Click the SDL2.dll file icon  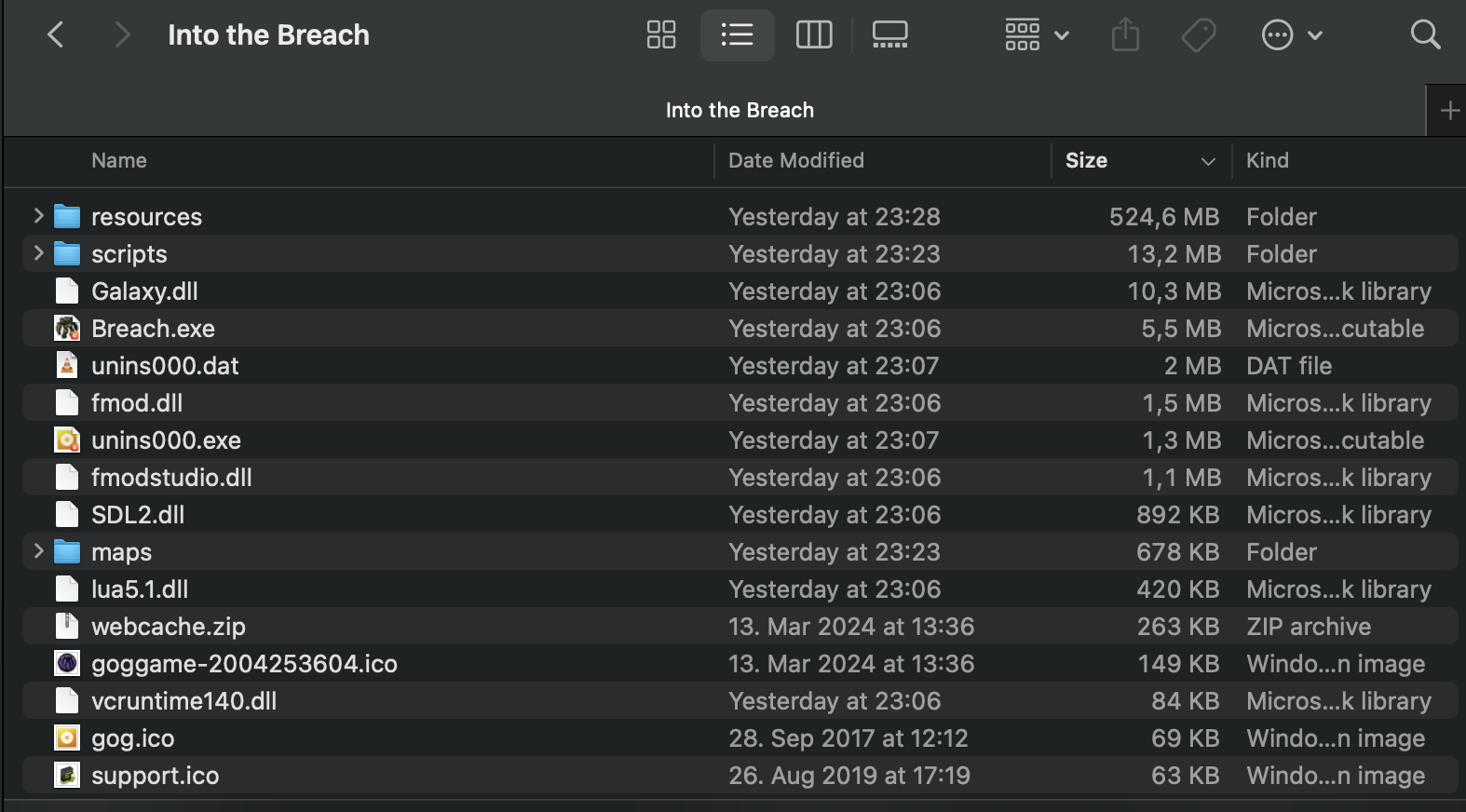click(67, 514)
